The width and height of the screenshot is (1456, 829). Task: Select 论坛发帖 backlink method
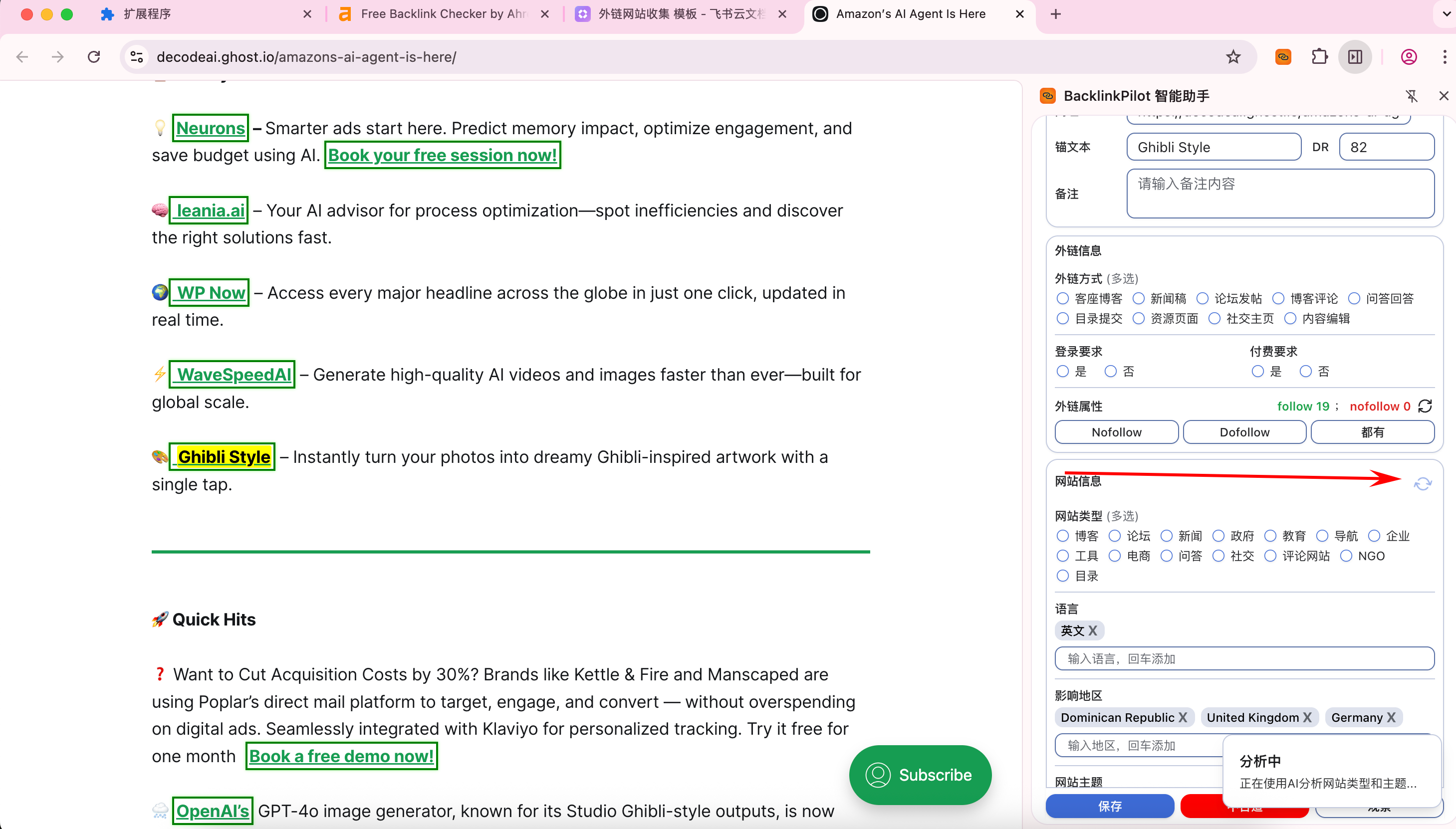click(x=1202, y=298)
